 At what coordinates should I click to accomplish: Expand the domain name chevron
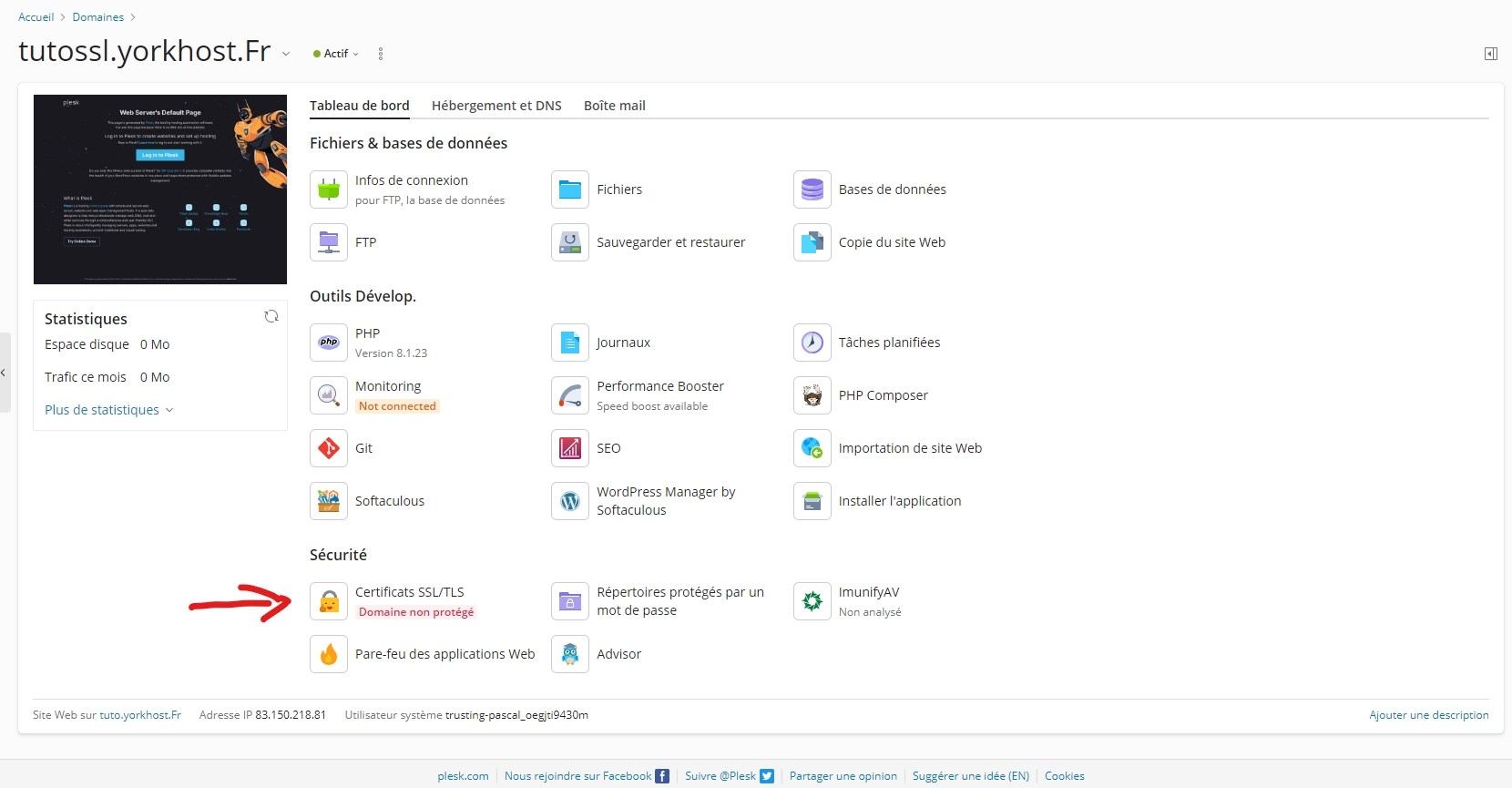click(x=286, y=54)
